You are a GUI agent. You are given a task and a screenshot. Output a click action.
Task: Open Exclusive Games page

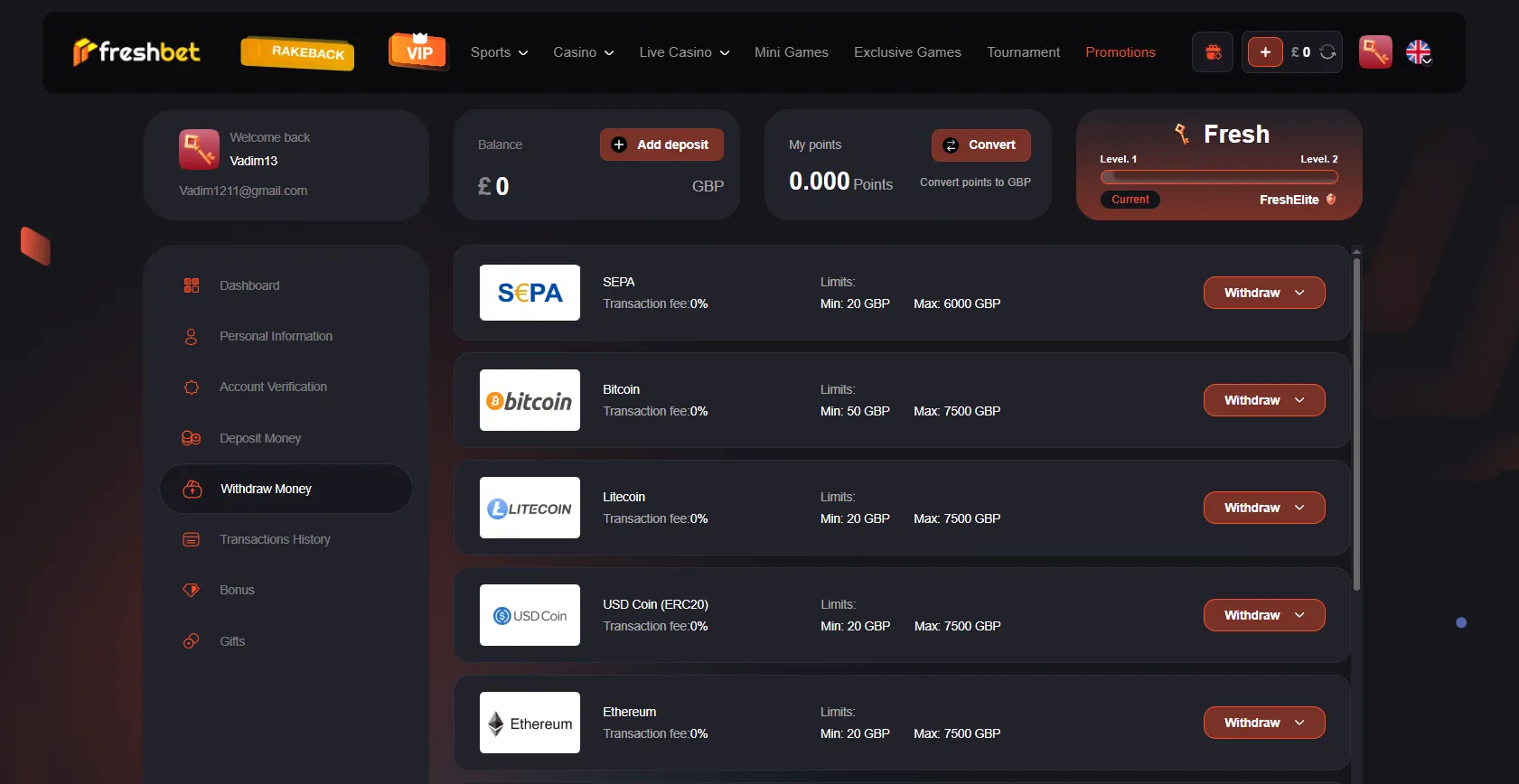(907, 52)
